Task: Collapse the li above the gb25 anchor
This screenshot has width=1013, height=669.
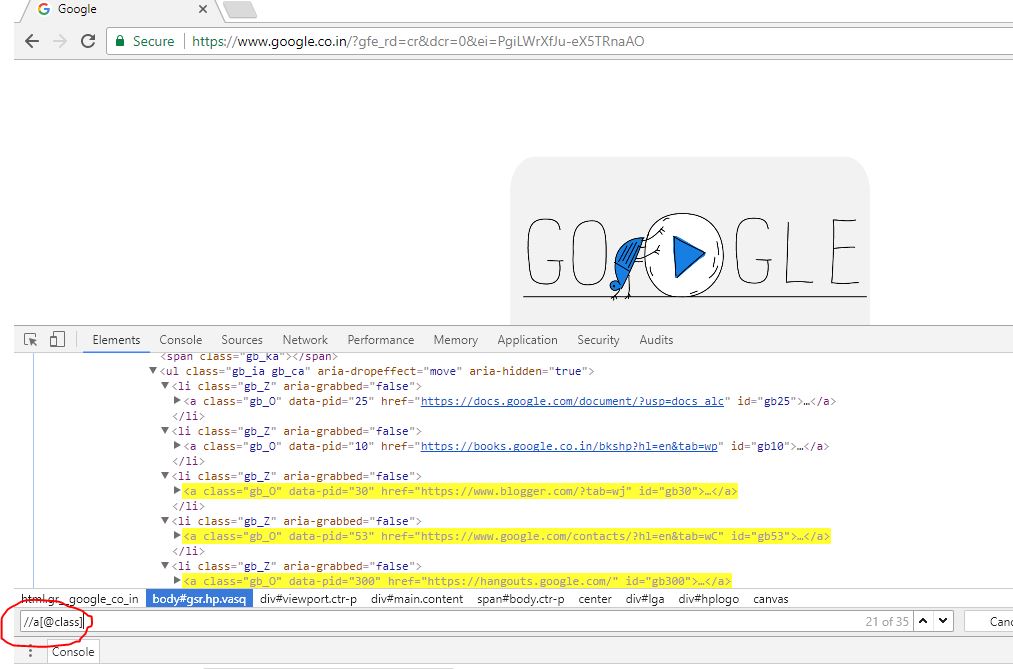Action: point(165,386)
